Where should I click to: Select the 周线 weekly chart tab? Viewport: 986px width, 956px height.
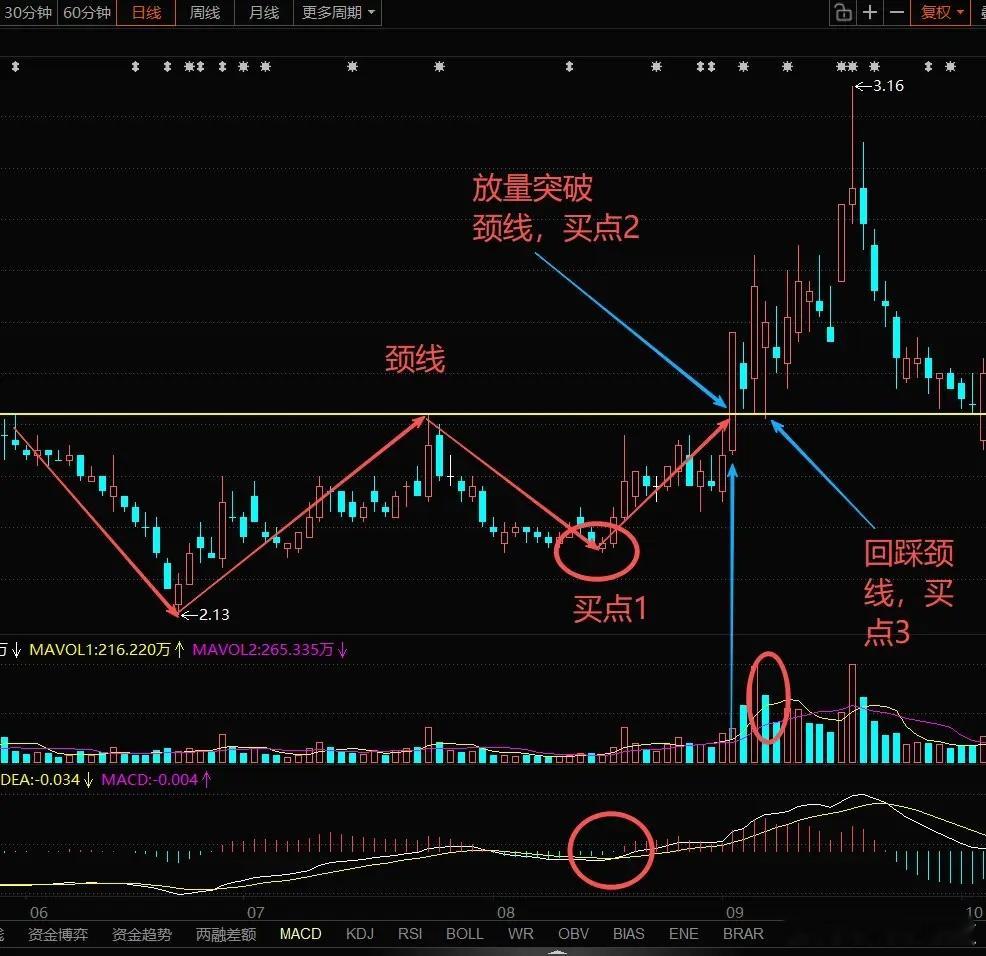click(205, 13)
